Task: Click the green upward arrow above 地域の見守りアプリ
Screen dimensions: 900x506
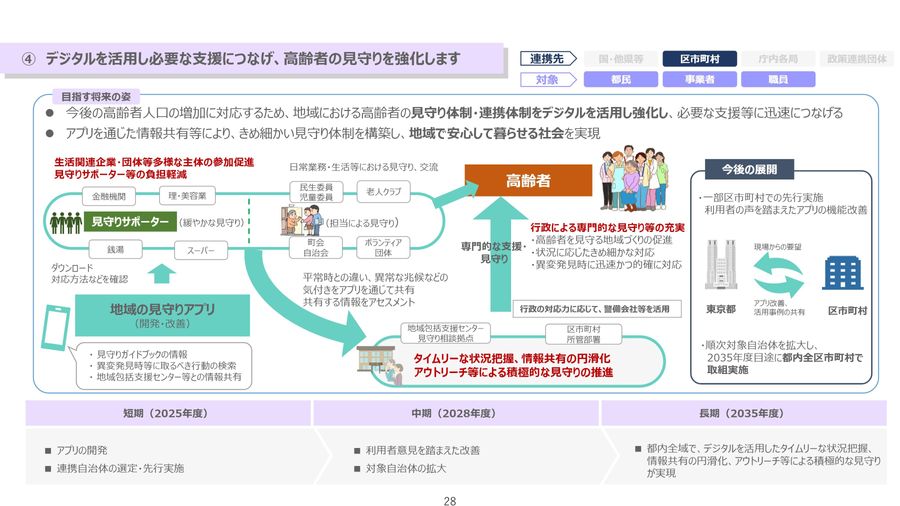Action: pyautogui.click(x=161, y=272)
